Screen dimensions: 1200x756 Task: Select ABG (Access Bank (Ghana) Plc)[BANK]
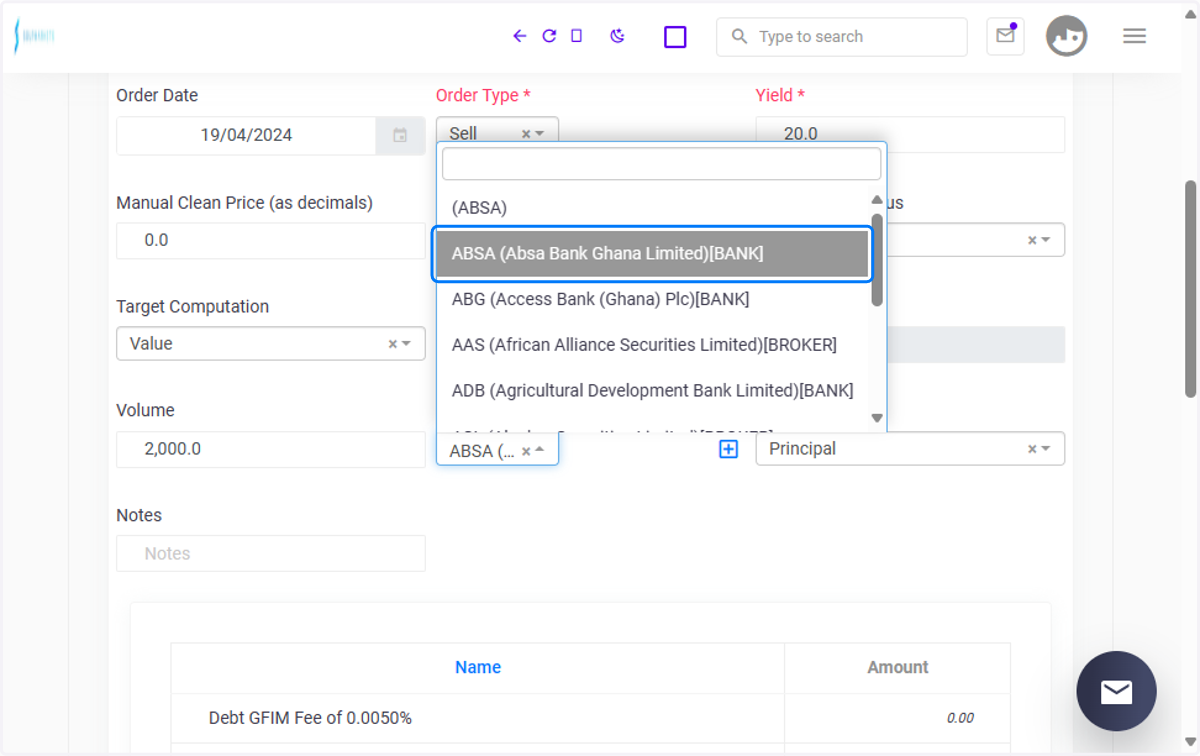(x=653, y=299)
